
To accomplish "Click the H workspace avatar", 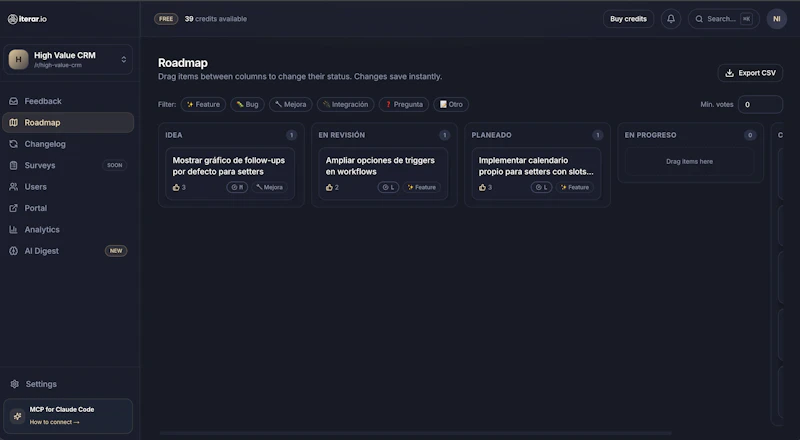I will pyautogui.click(x=18, y=59).
